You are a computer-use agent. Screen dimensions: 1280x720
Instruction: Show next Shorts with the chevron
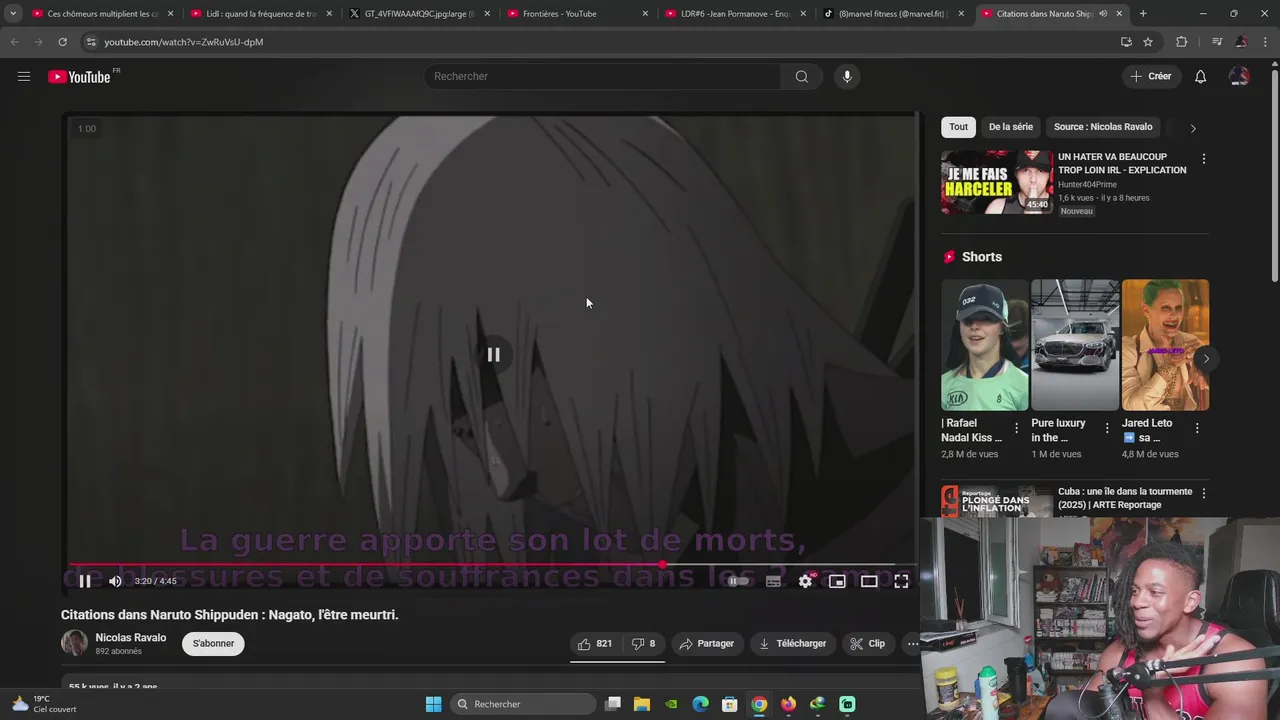click(x=1206, y=358)
